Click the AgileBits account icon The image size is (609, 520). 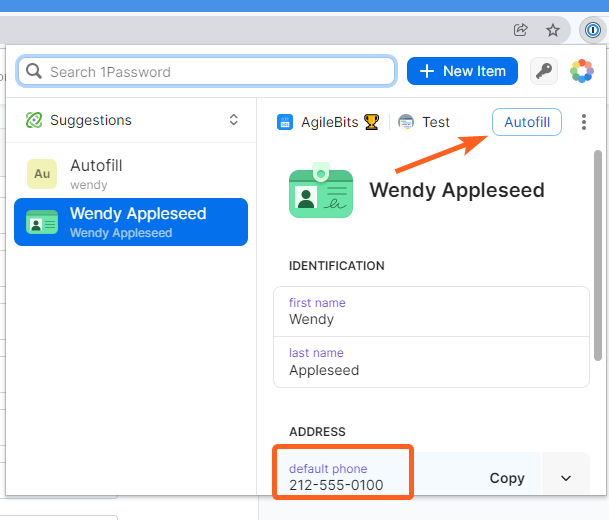tap(285, 122)
